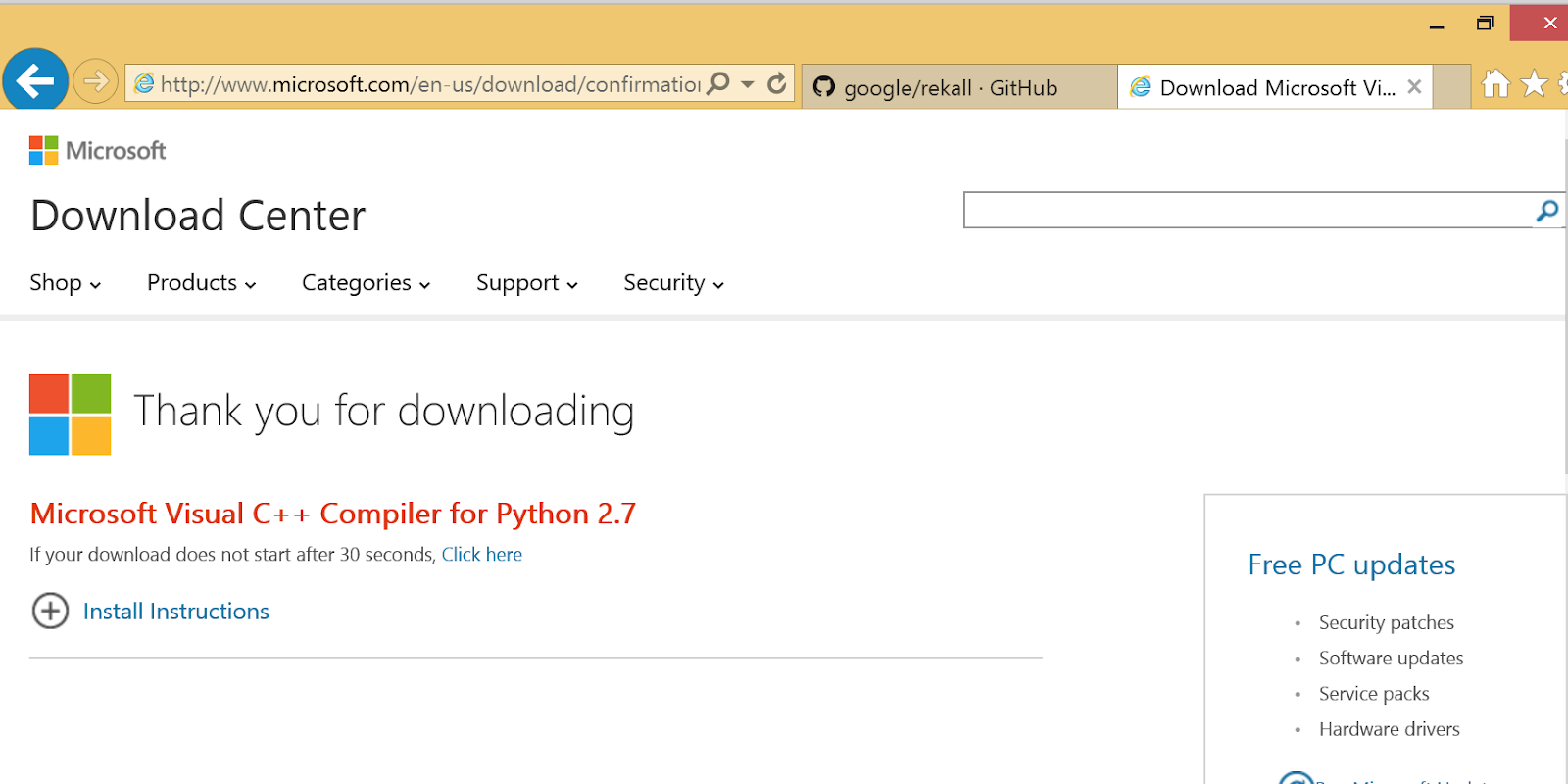Image resolution: width=1568 pixels, height=784 pixels.
Task: Click the Internet Explorer icon on the download tab
Action: [x=1140, y=87]
